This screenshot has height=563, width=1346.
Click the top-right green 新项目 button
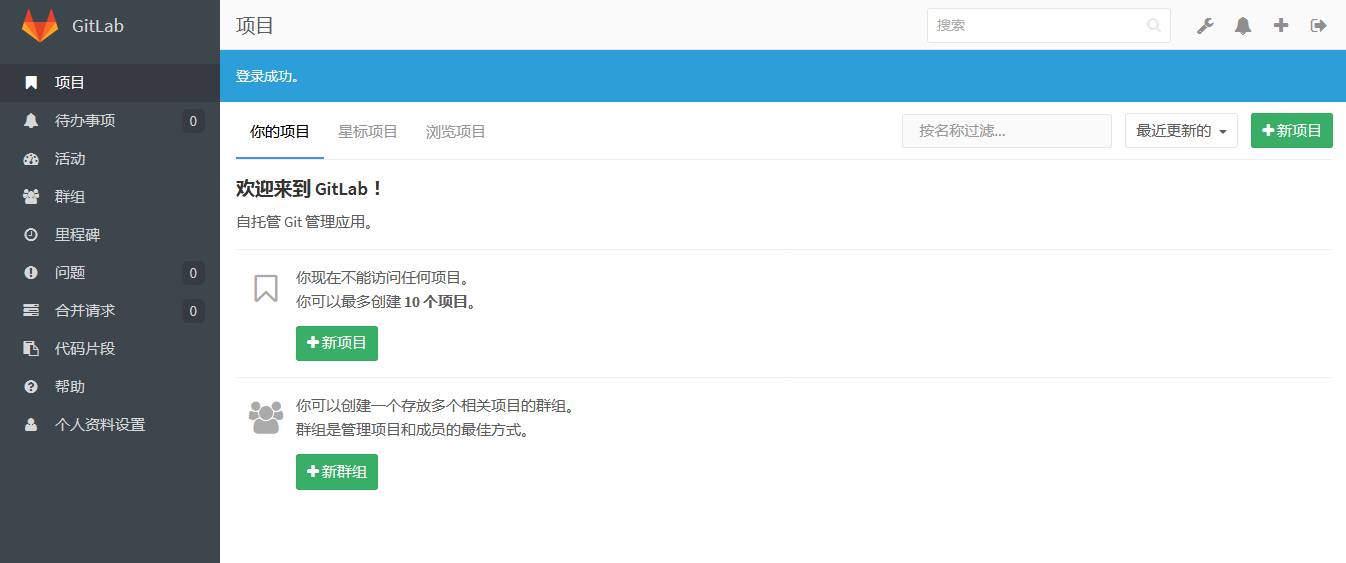coord(1292,131)
